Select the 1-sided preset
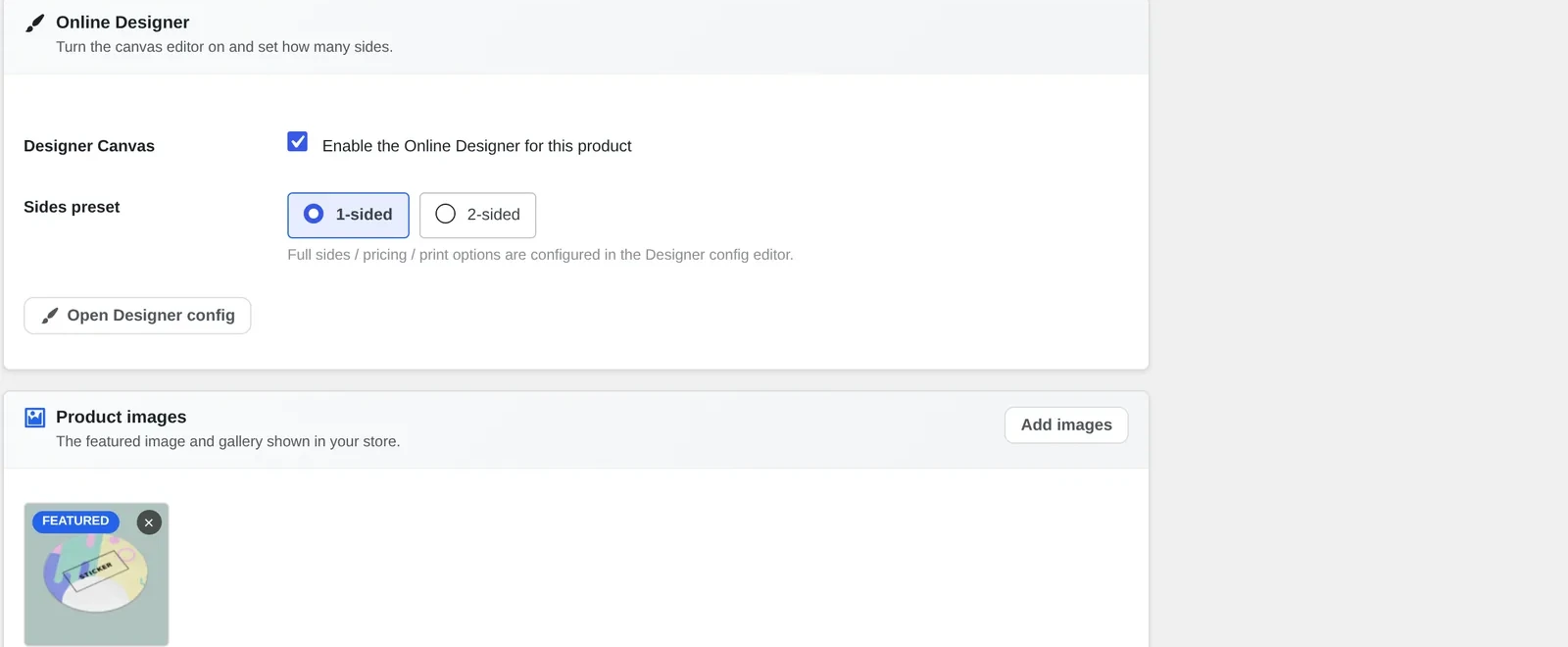This screenshot has height=647, width=1568. (348, 215)
